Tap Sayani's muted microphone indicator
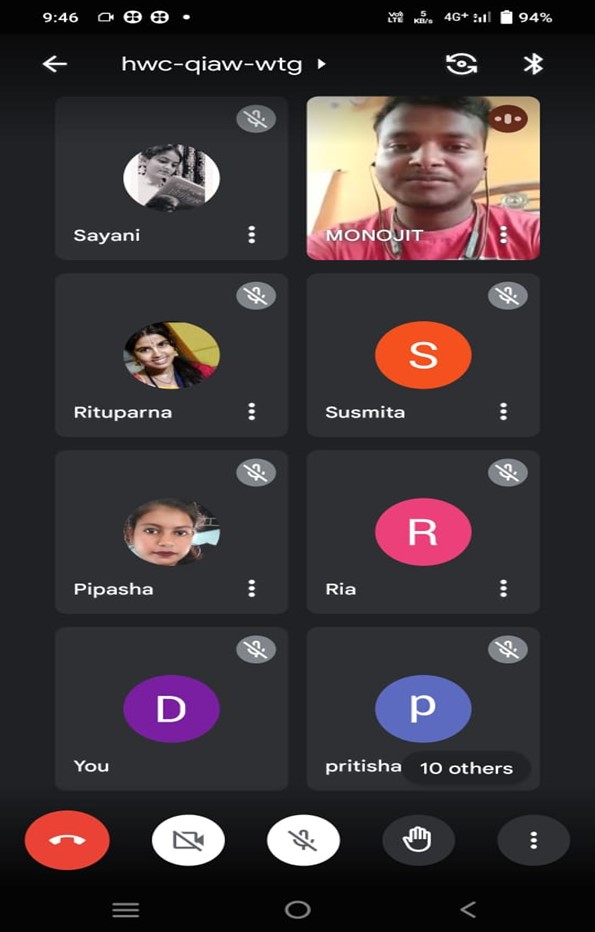This screenshot has height=932, width=595. click(x=256, y=119)
